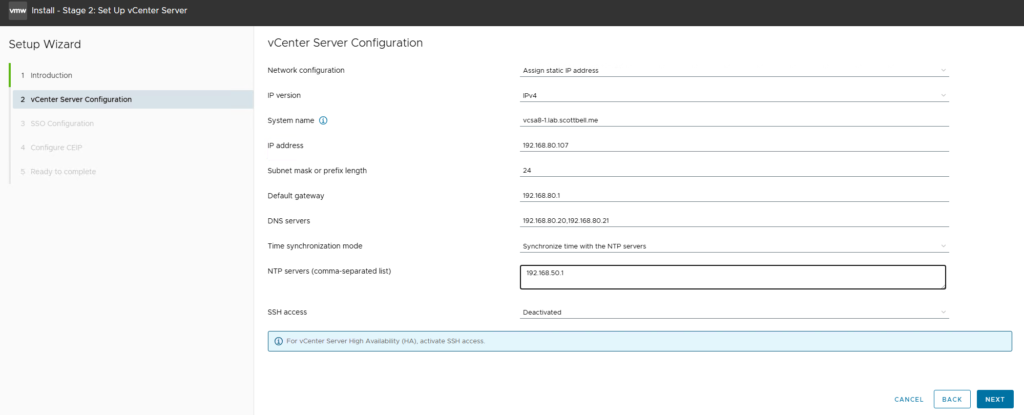Image resolution: width=1024 pixels, height=415 pixels.
Task: Select vCenter Server Configuration step
Action: tap(81, 99)
